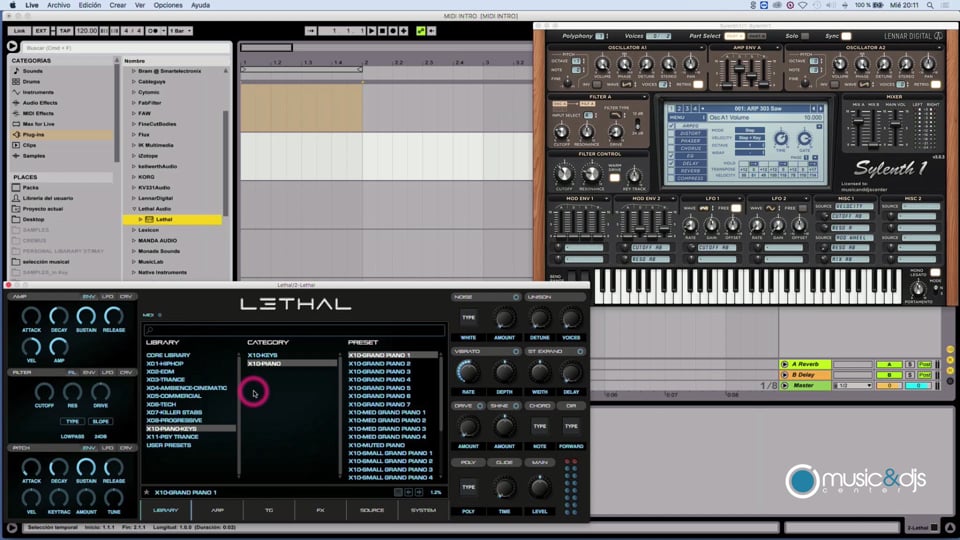Enable the Sylenth1 Sync switch
This screenshot has width=960, height=540.
pyautogui.click(x=846, y=36)
